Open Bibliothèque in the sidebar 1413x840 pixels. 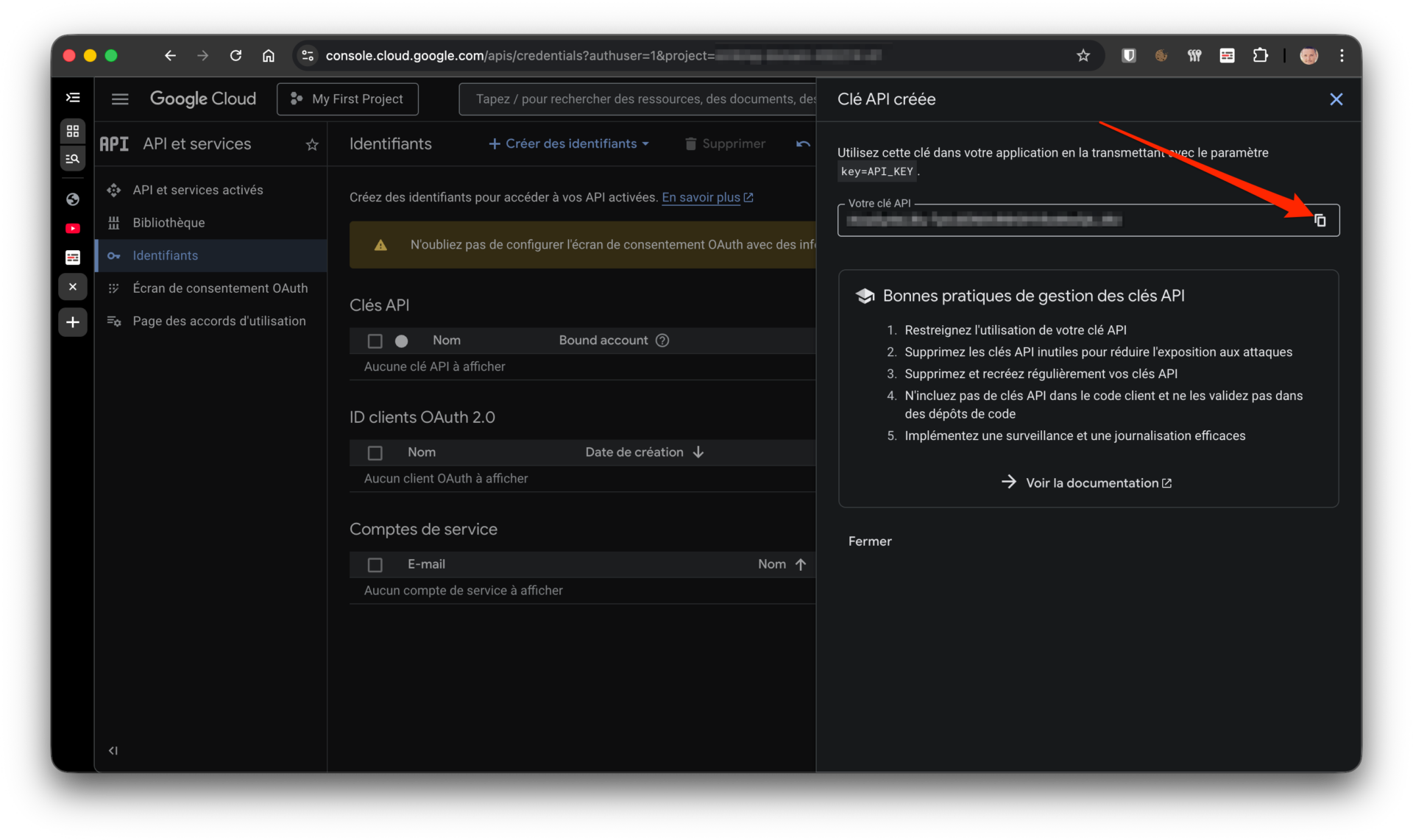click(x=169, y=223)
